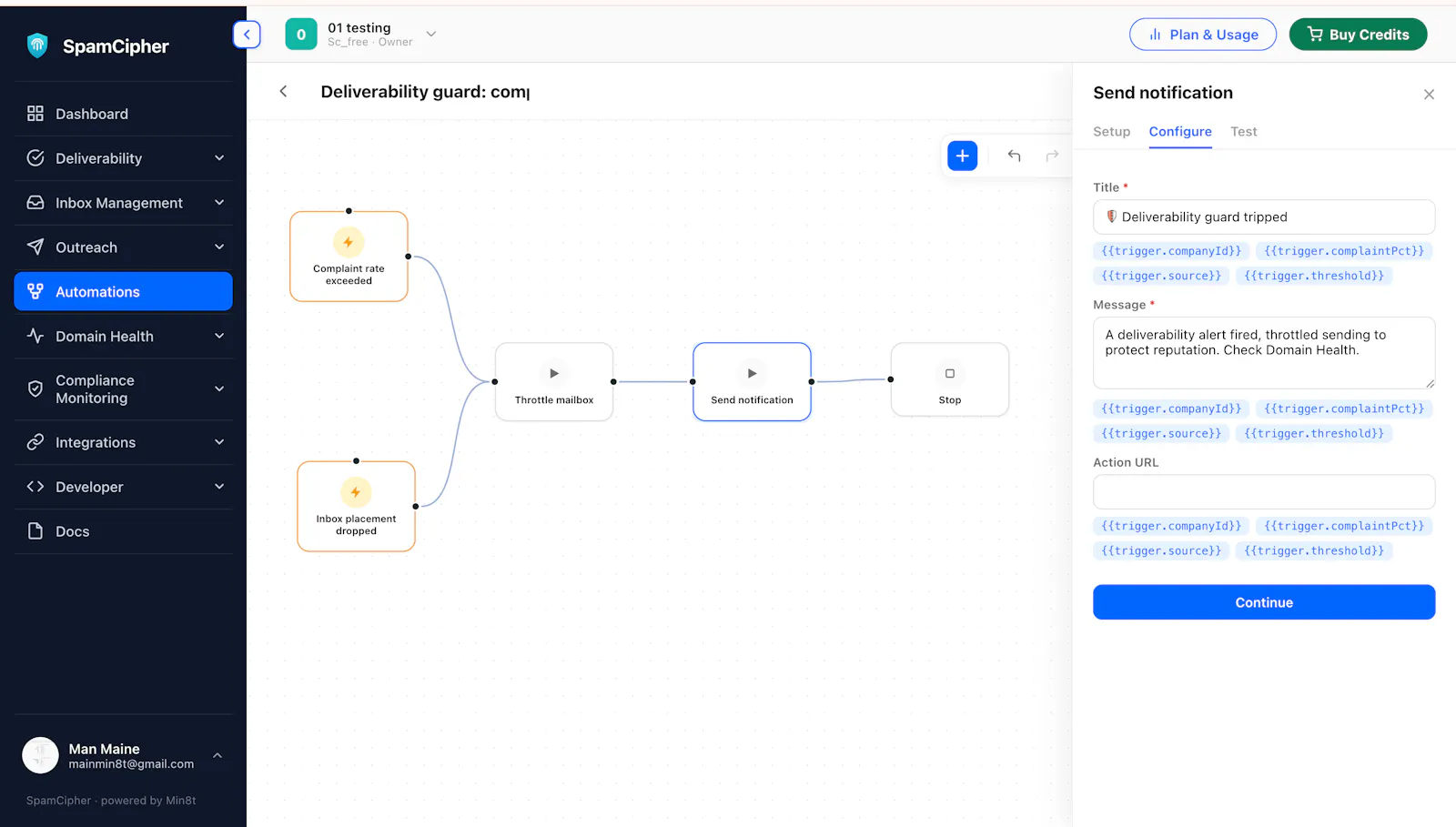Click the Continue button
Viewport: 1456px width, 827px height.
(x=1264, y=602)
